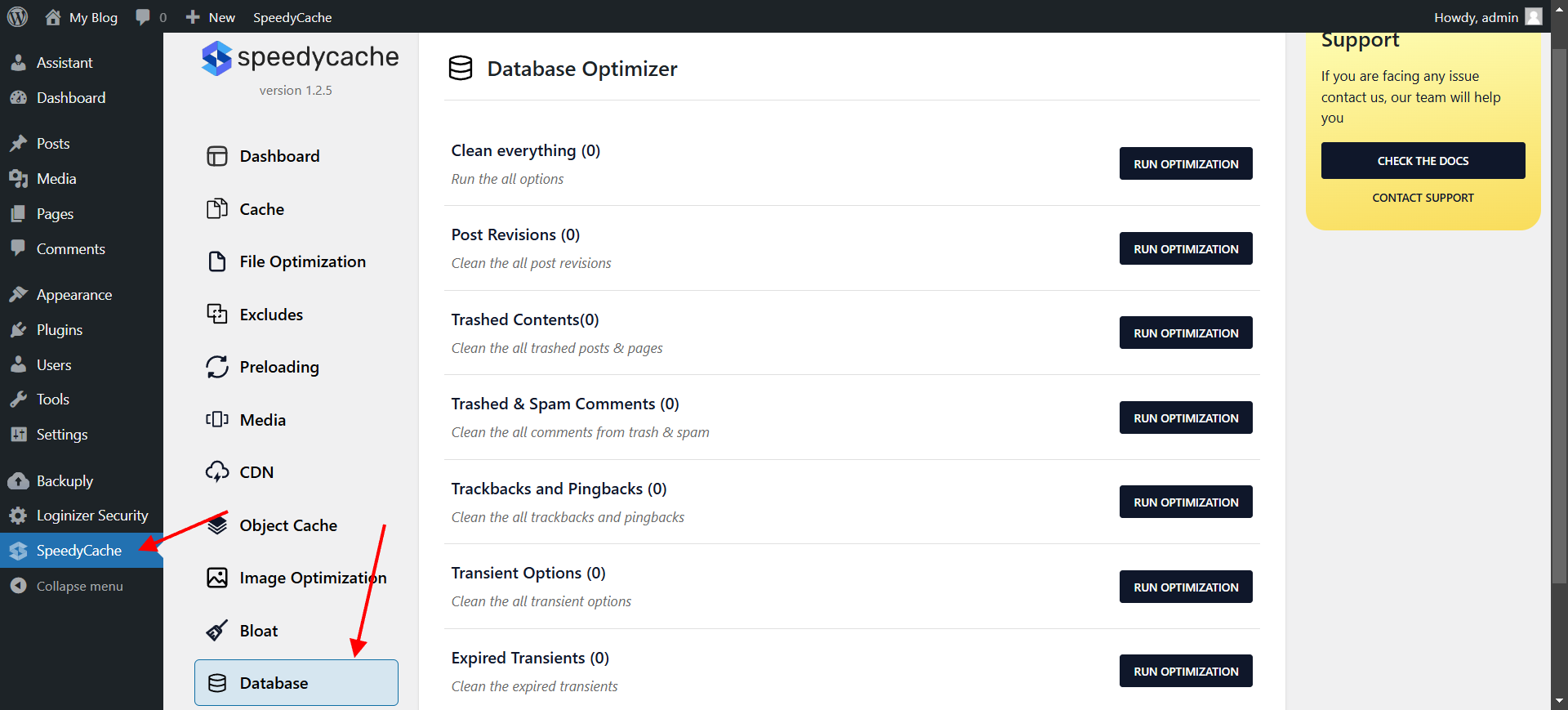
Task: Click the Plugins plug icon
Action: coord(19,330)
